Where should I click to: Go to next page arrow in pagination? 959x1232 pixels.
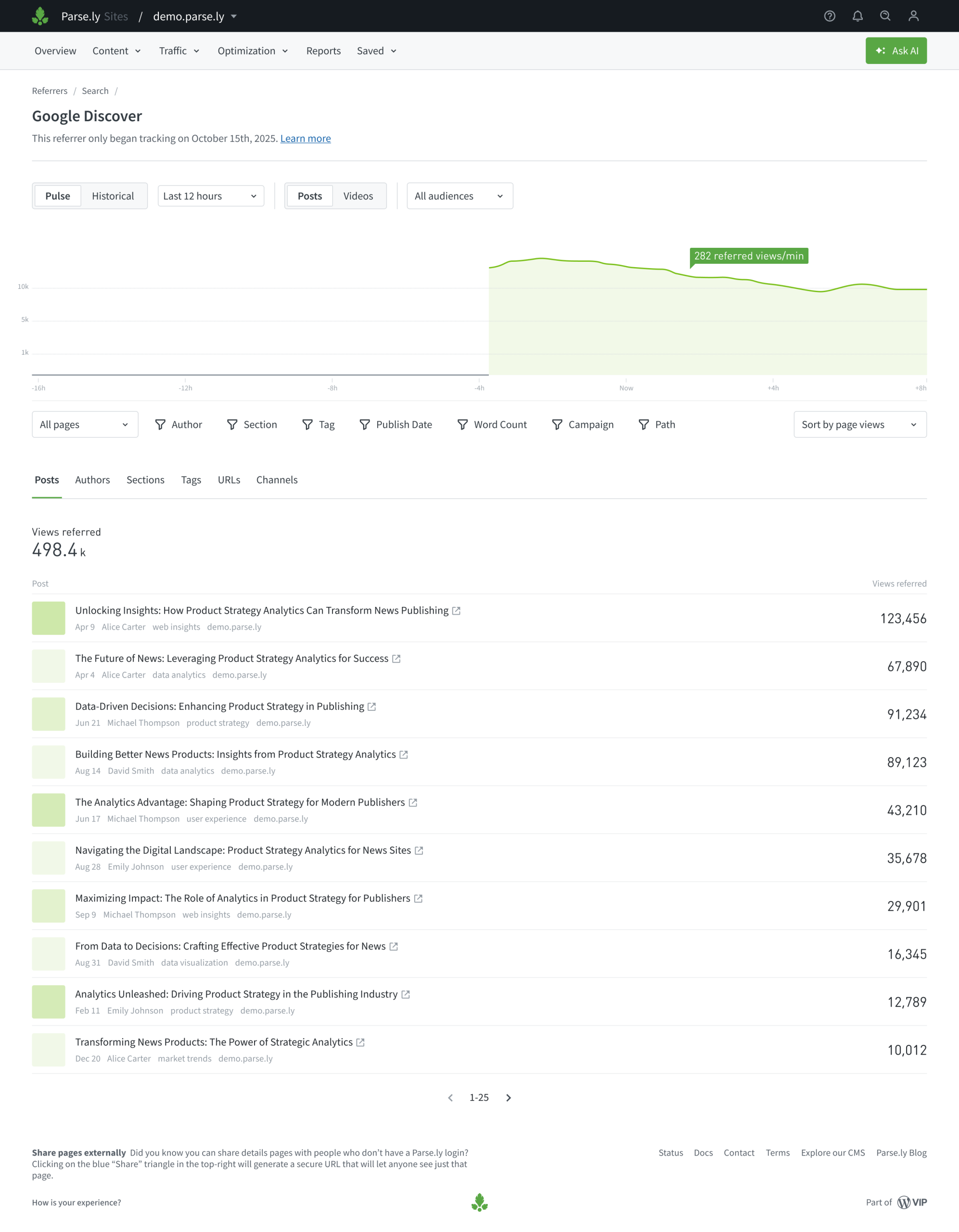(x=508, y=1098)
